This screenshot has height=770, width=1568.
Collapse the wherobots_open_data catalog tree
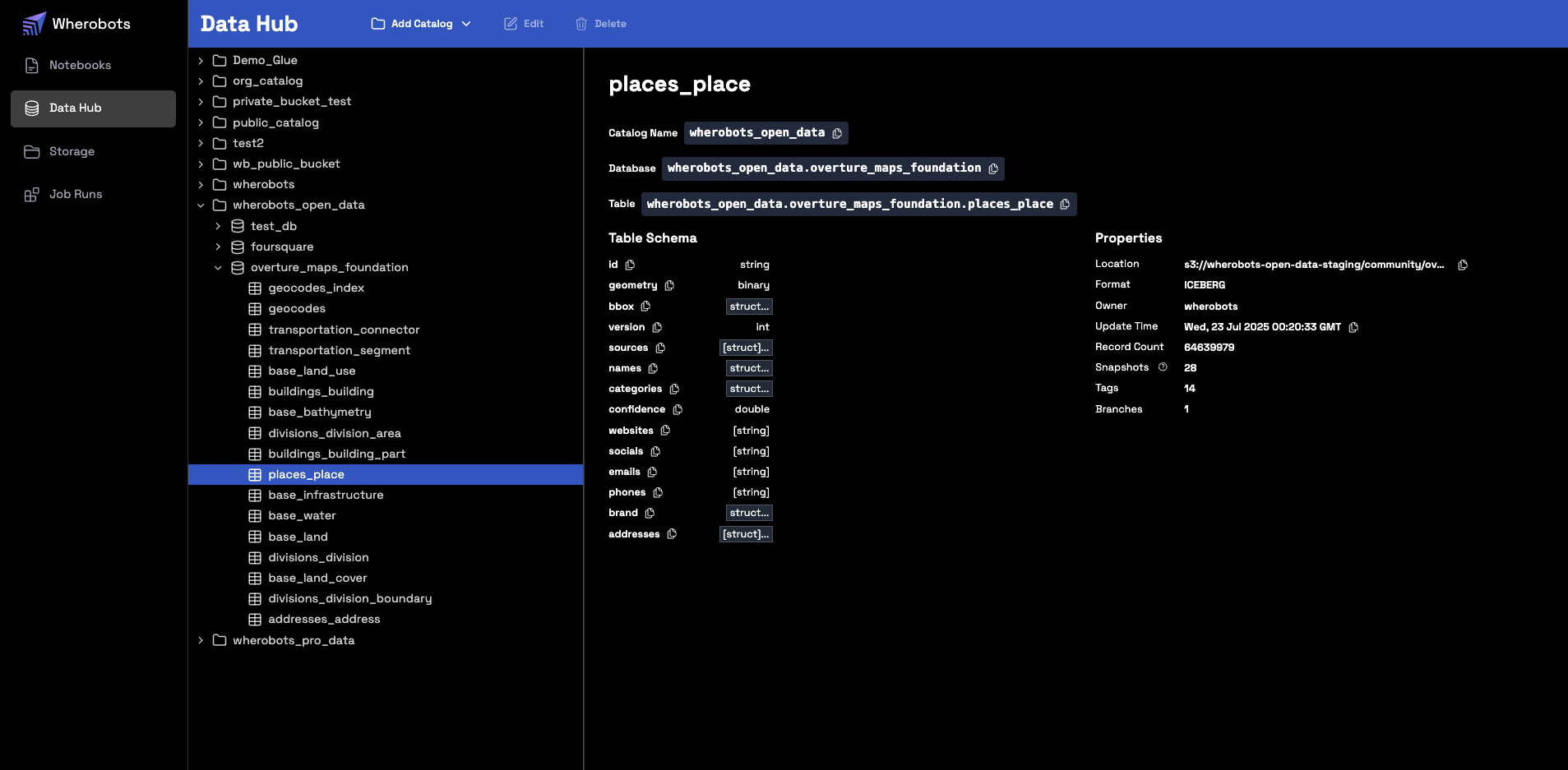tap(201, 205)
